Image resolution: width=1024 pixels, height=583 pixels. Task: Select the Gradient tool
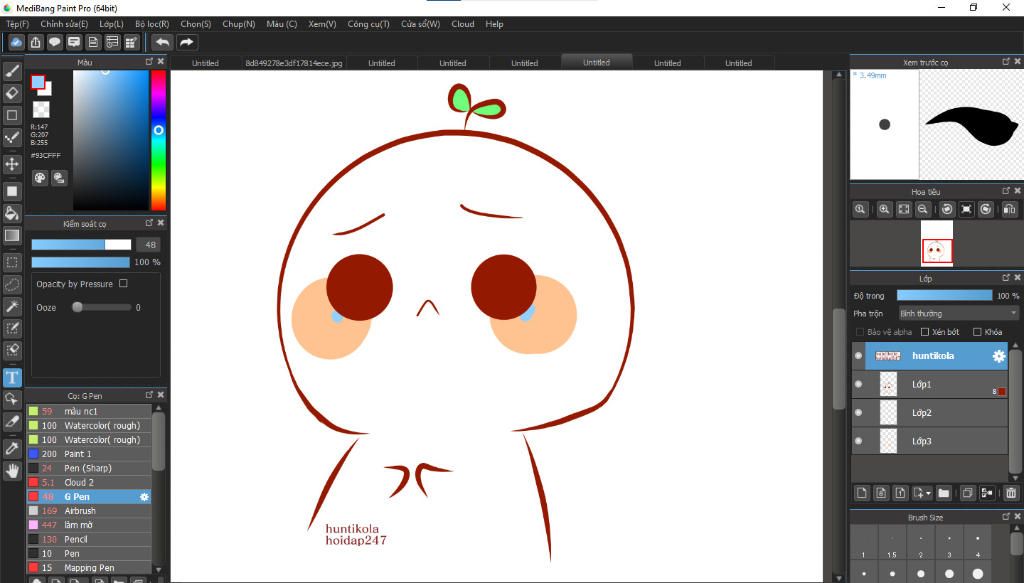click(x=12, y=235)
